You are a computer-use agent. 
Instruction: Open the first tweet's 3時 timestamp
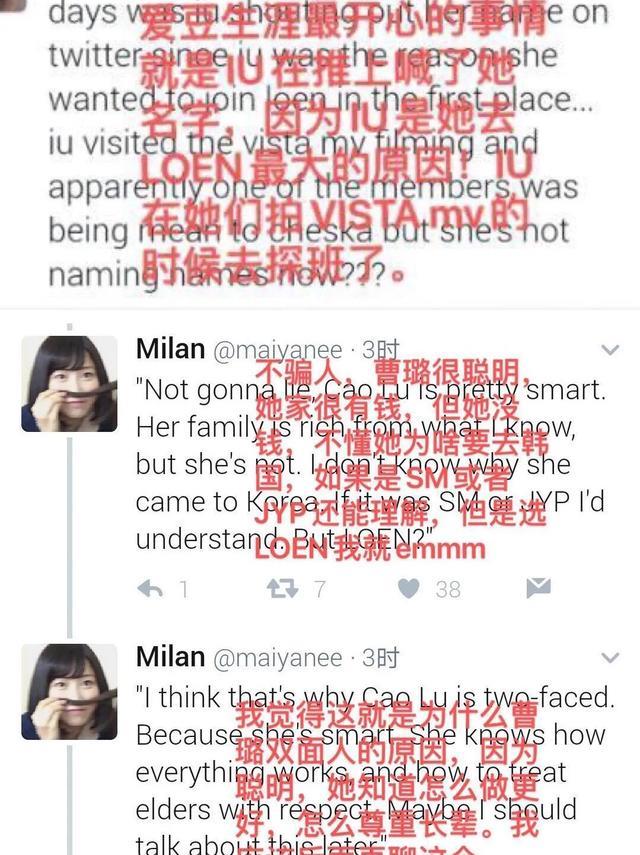pyautogui.click(x=381, y=350)
